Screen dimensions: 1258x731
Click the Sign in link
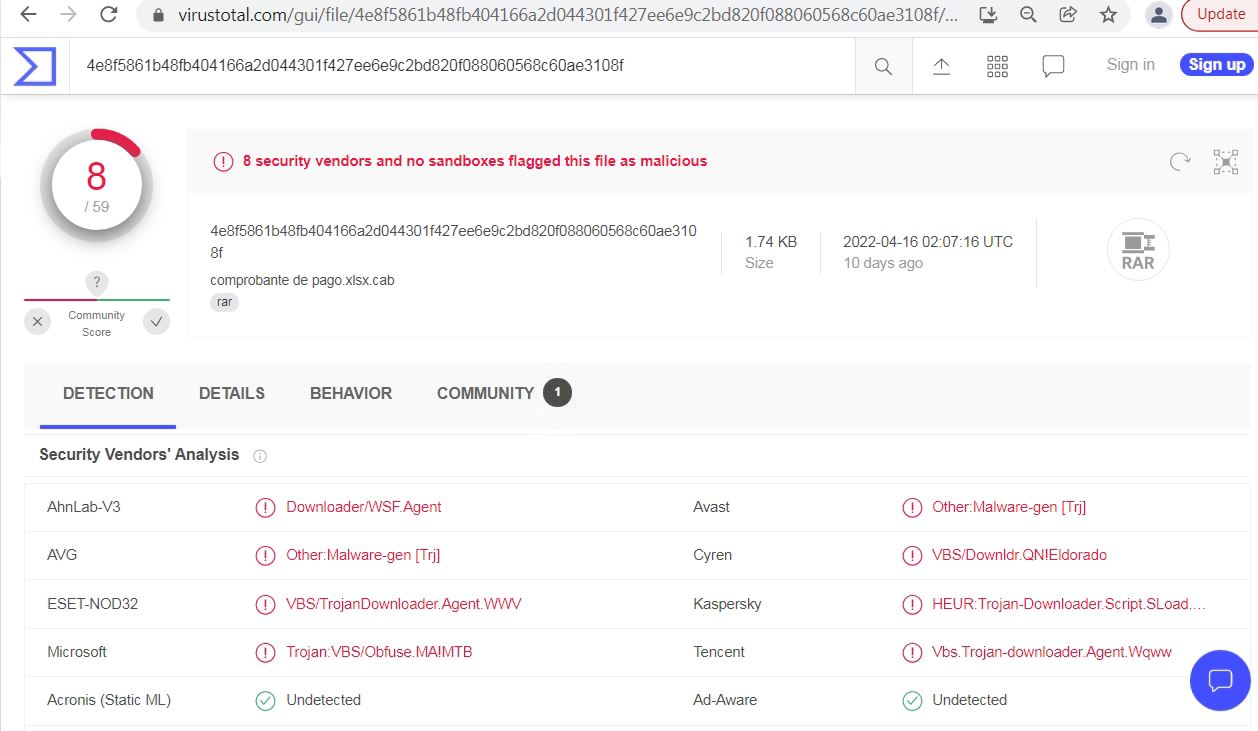[x=1130, y=65]
